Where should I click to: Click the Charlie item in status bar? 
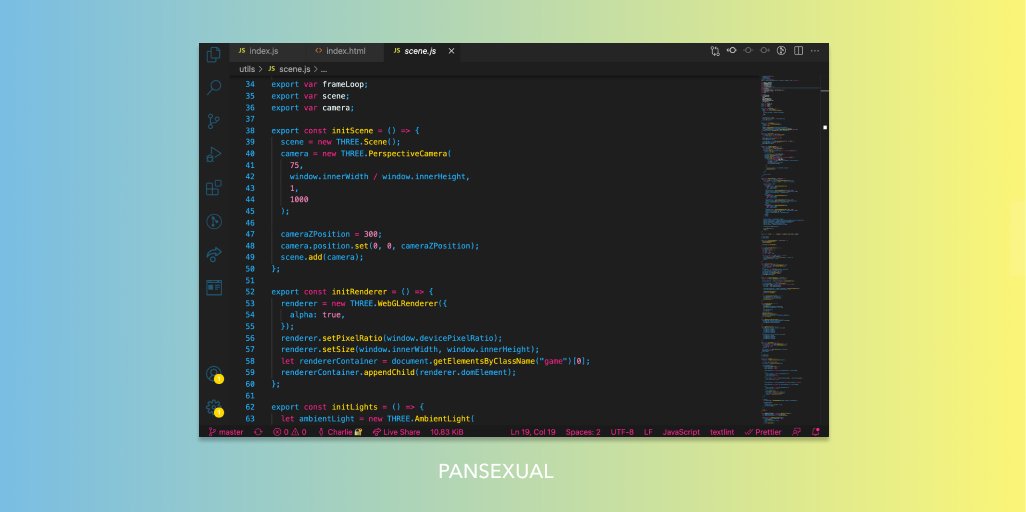coord(340,432)
